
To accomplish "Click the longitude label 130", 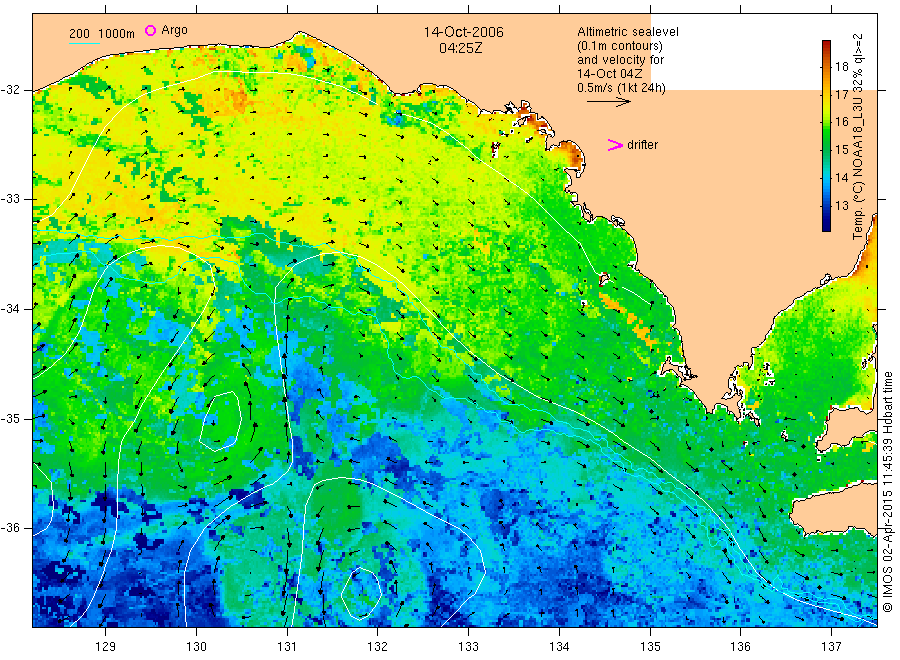I will point(196,647).
